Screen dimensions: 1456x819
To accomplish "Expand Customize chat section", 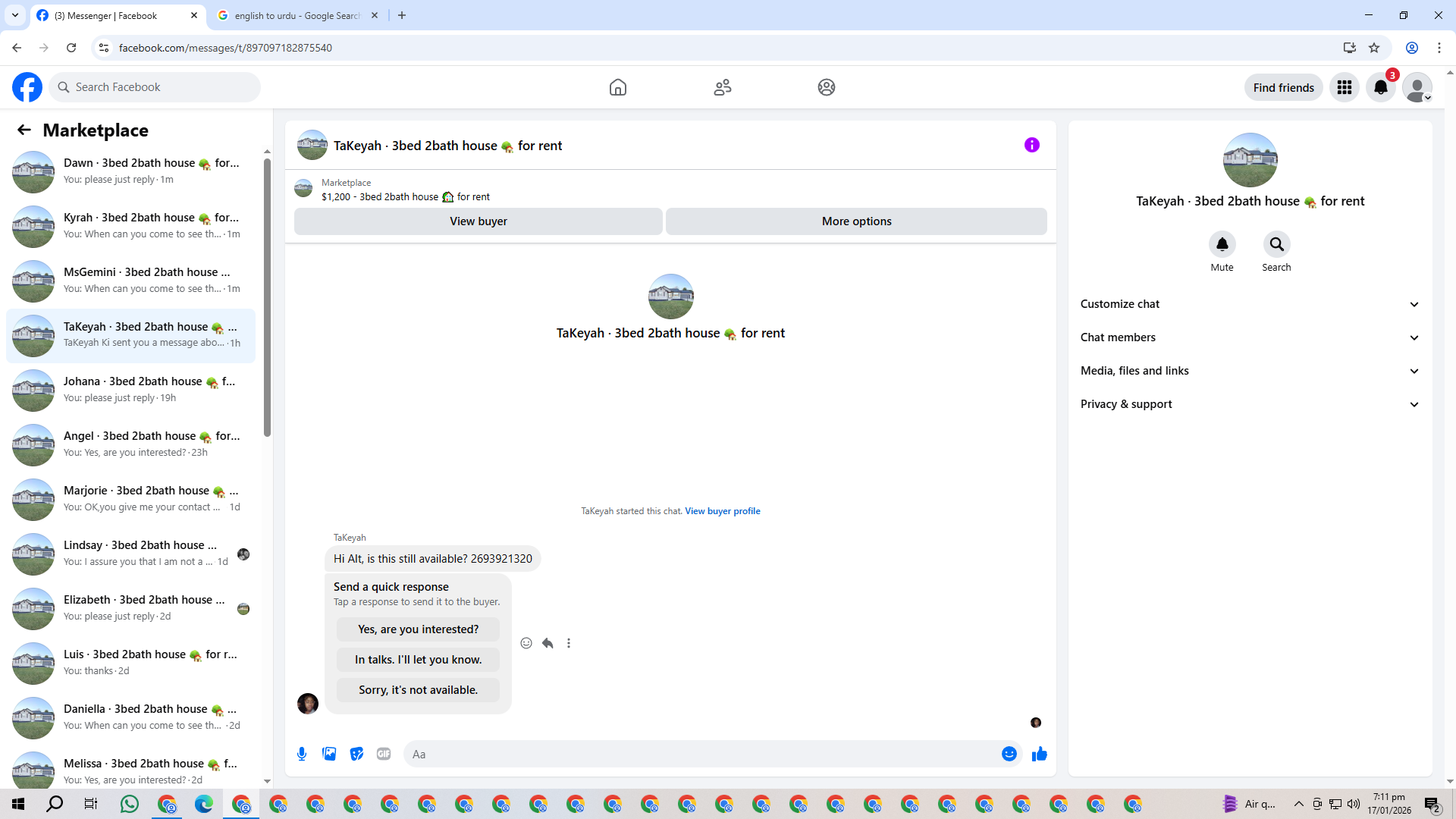I will click(x=1250, y=304).
